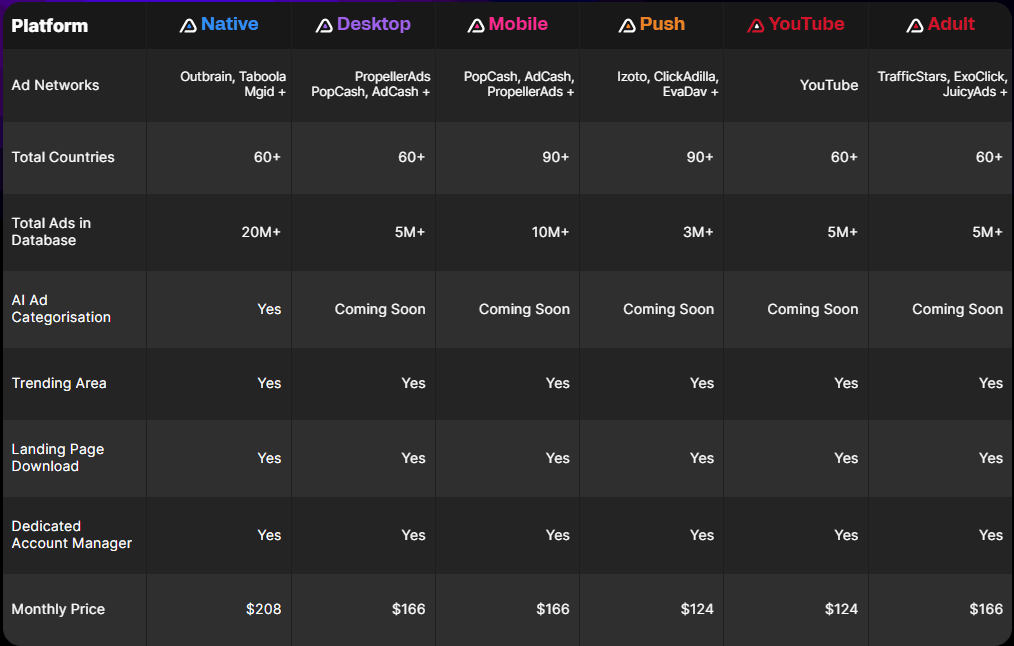
Task: Select the Trending Area row label
Action: tap(59, 383)
